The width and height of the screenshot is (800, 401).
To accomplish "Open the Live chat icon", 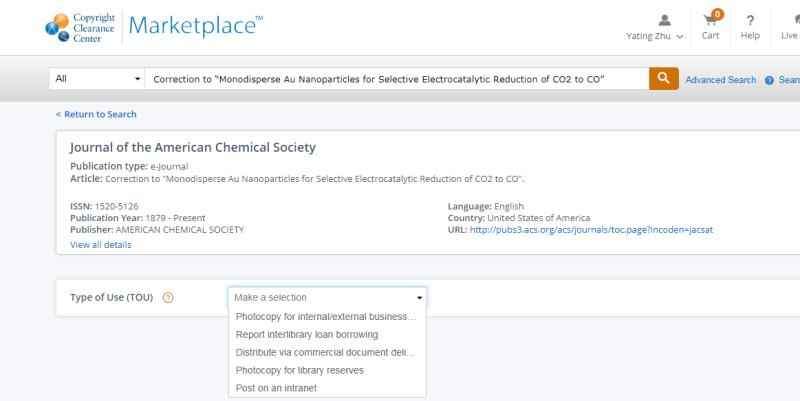I will (790, 20).
